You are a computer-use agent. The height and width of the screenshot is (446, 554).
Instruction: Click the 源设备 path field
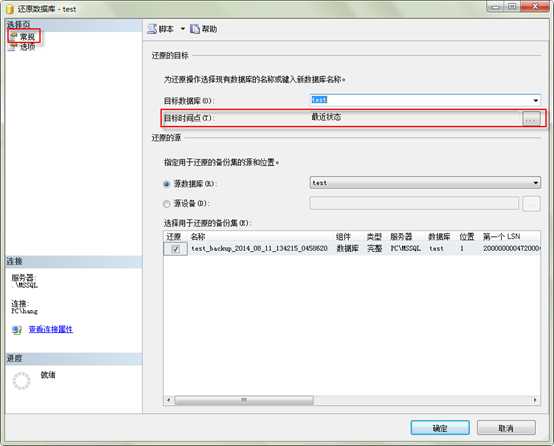coord(414,203)
